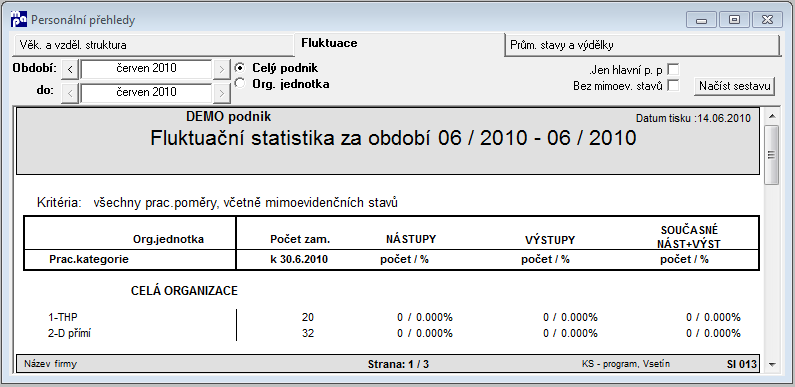
Task: Maximize the Personální přehledy window
Action: click(734, 20)
